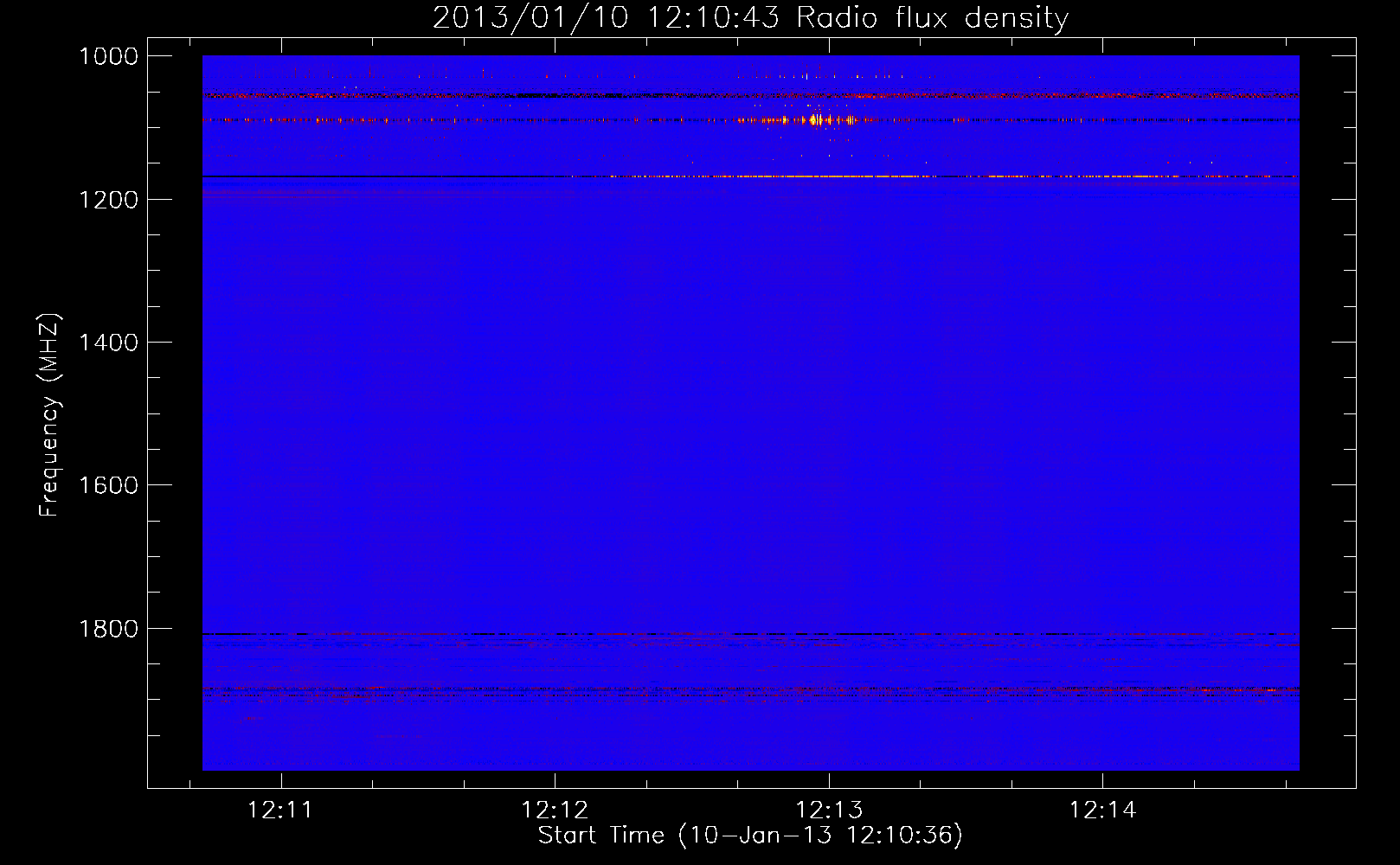Select the 12:14 time tick label
The image size is (1400, 865).
click(1102, 811)
